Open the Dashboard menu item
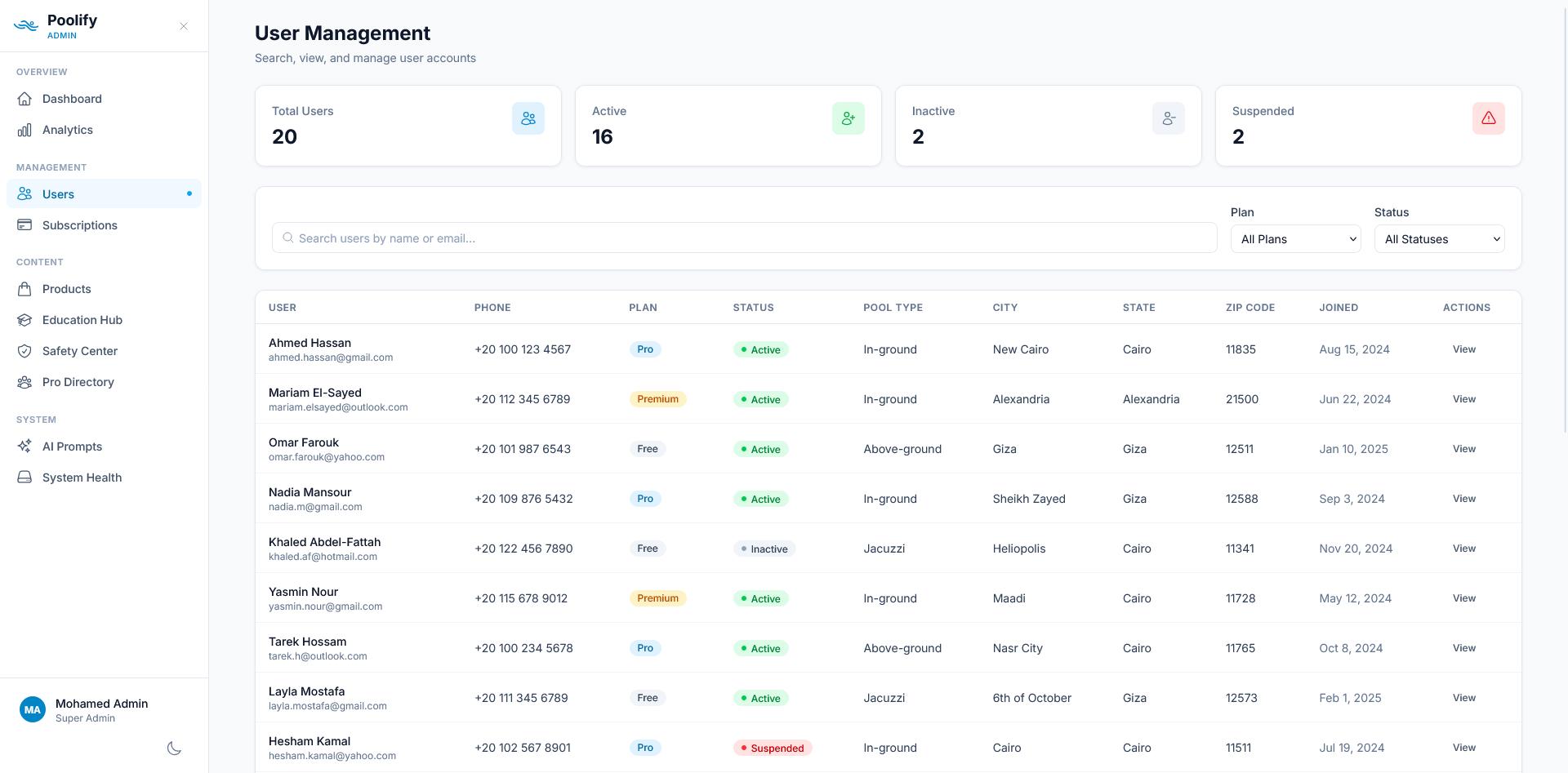Screen dimensions: 1568x773 pos(104,99)
